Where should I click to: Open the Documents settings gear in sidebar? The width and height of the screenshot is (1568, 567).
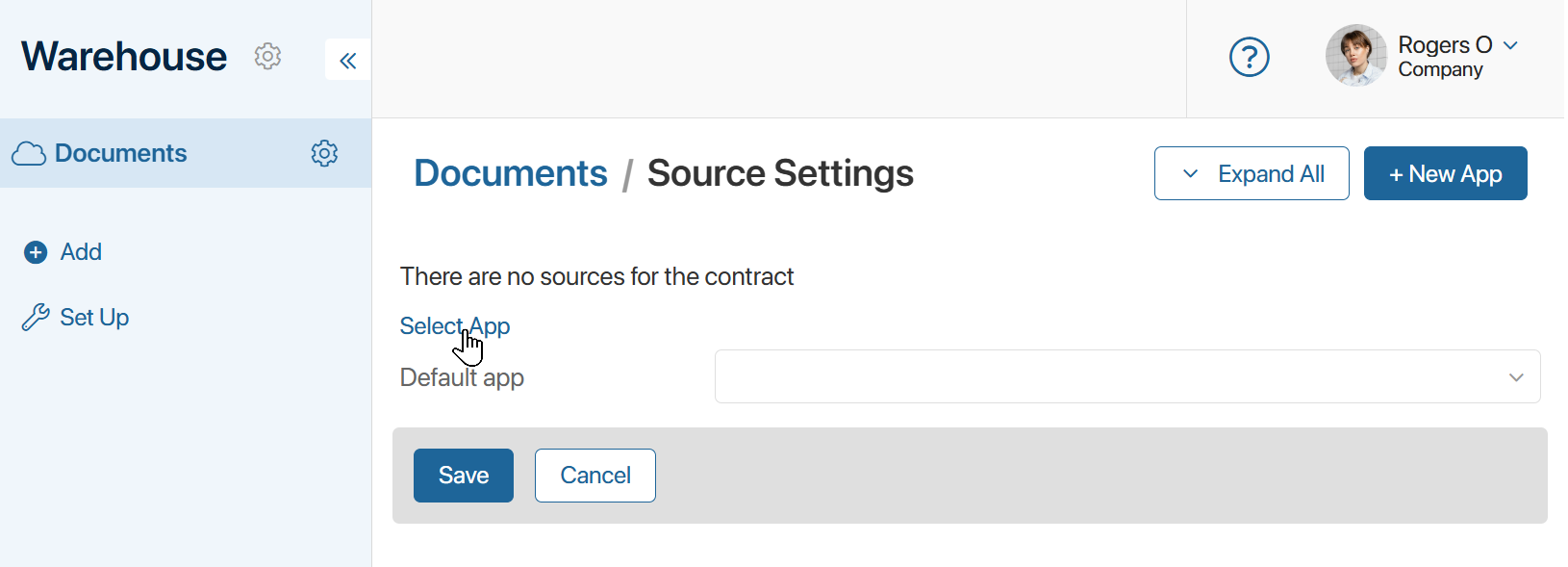click(324, 153)
